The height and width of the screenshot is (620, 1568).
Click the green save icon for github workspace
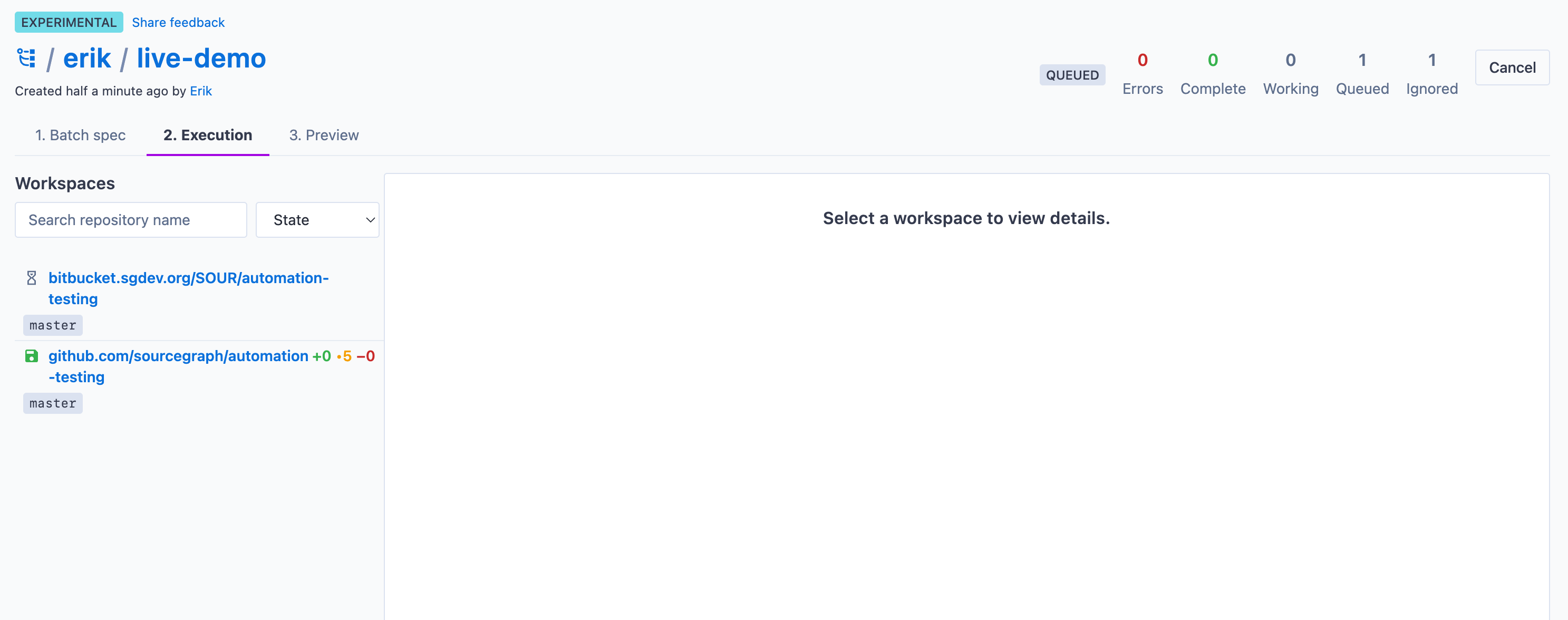click(x=32, y=356)
